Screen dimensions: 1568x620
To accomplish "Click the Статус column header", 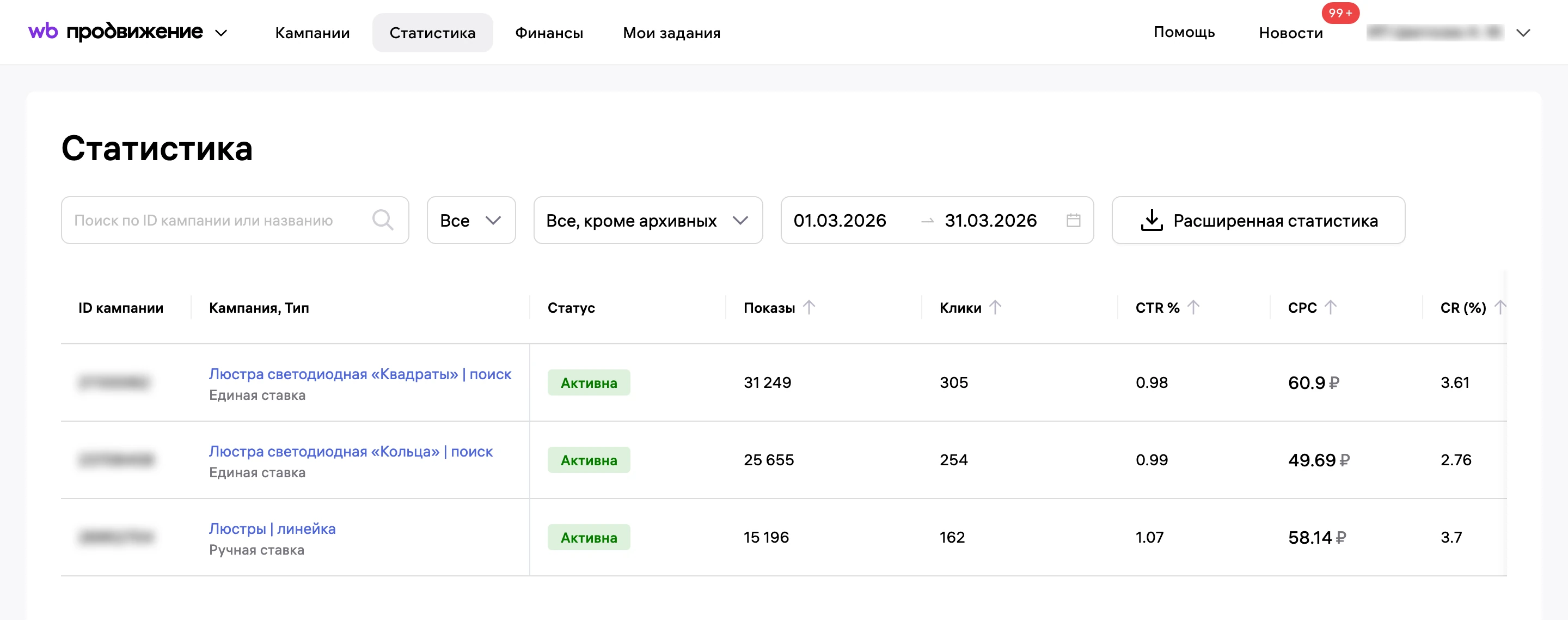I will coord(571,308).
